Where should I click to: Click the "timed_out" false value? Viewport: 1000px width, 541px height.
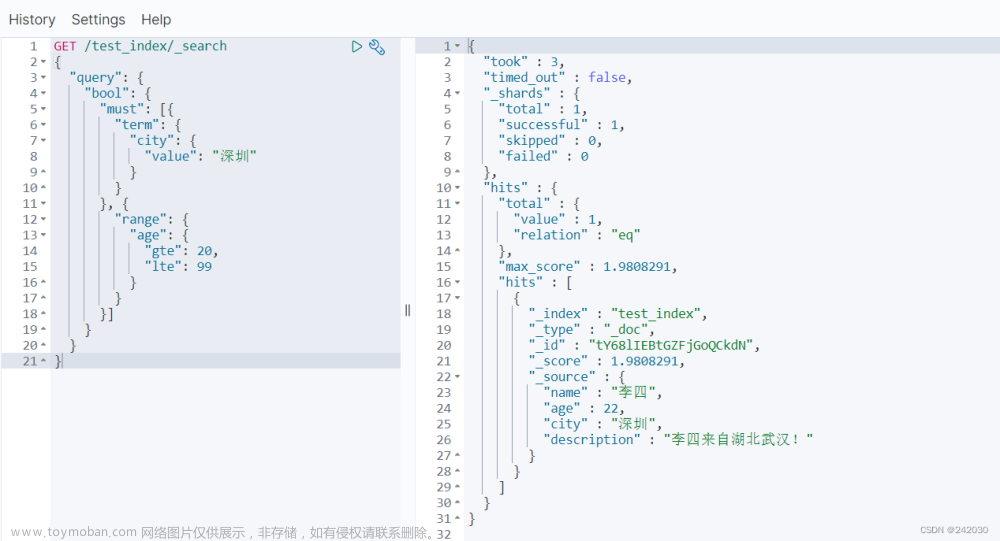pos(607,77)
